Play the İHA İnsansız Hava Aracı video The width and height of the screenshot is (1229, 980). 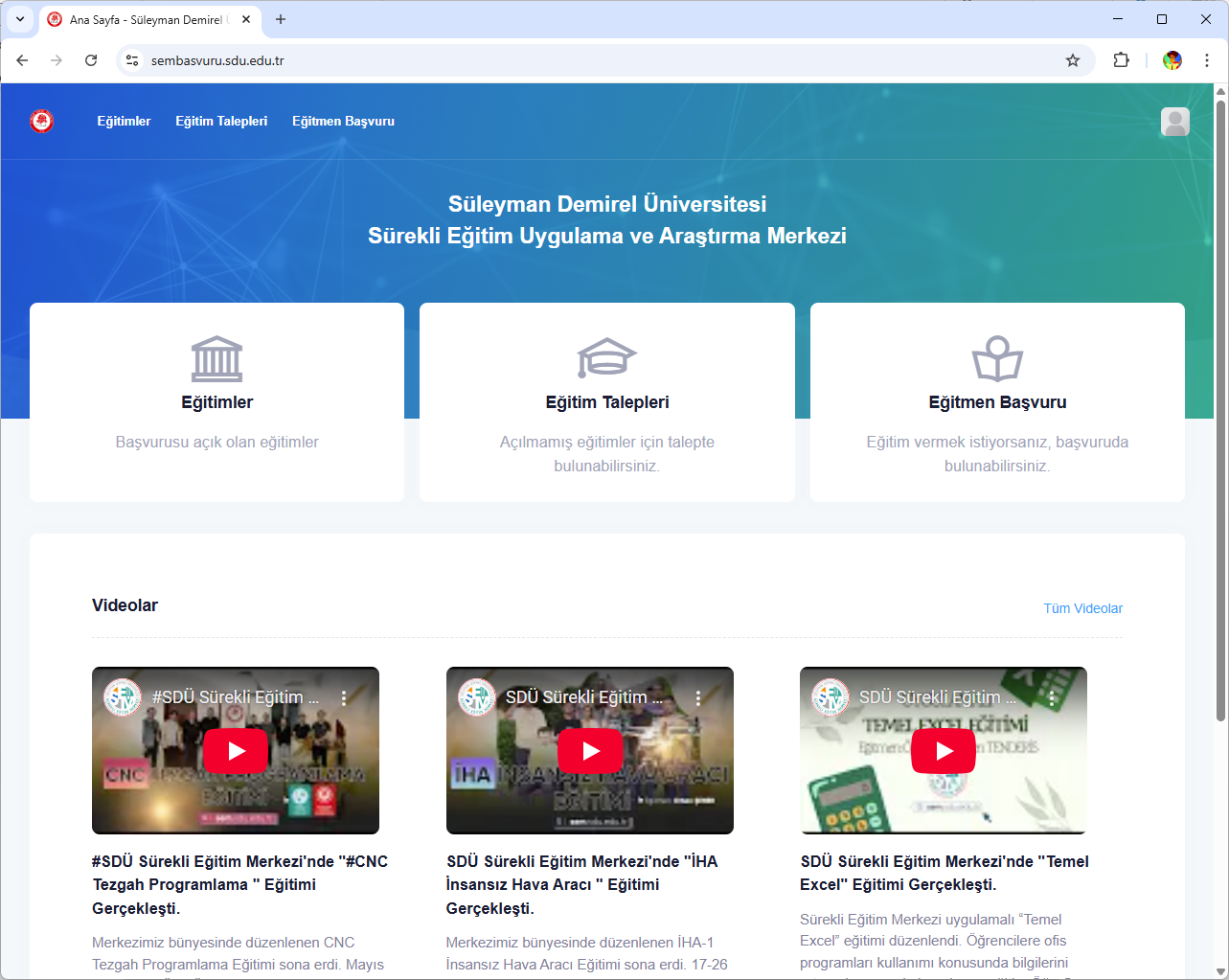(x=590, y=751)
